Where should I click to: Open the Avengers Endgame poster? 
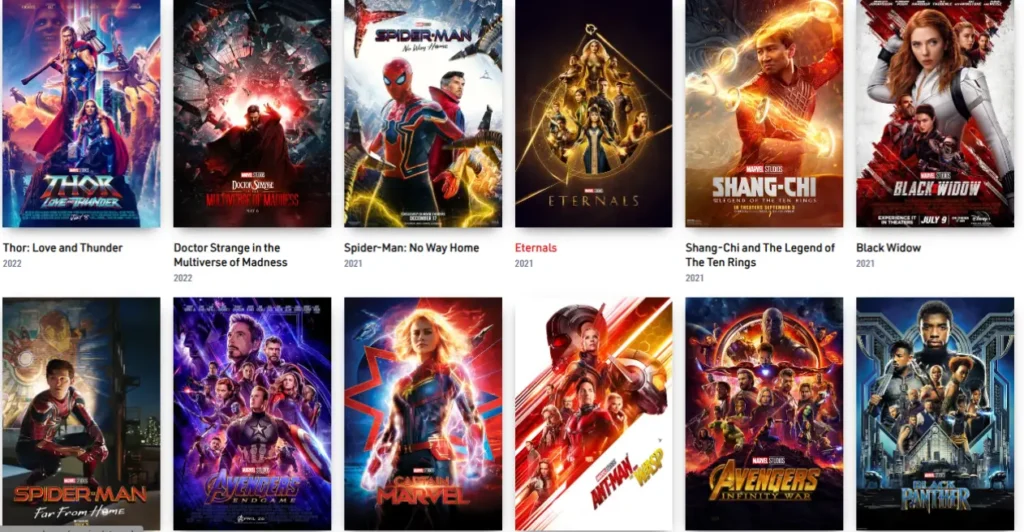(252, 414)
